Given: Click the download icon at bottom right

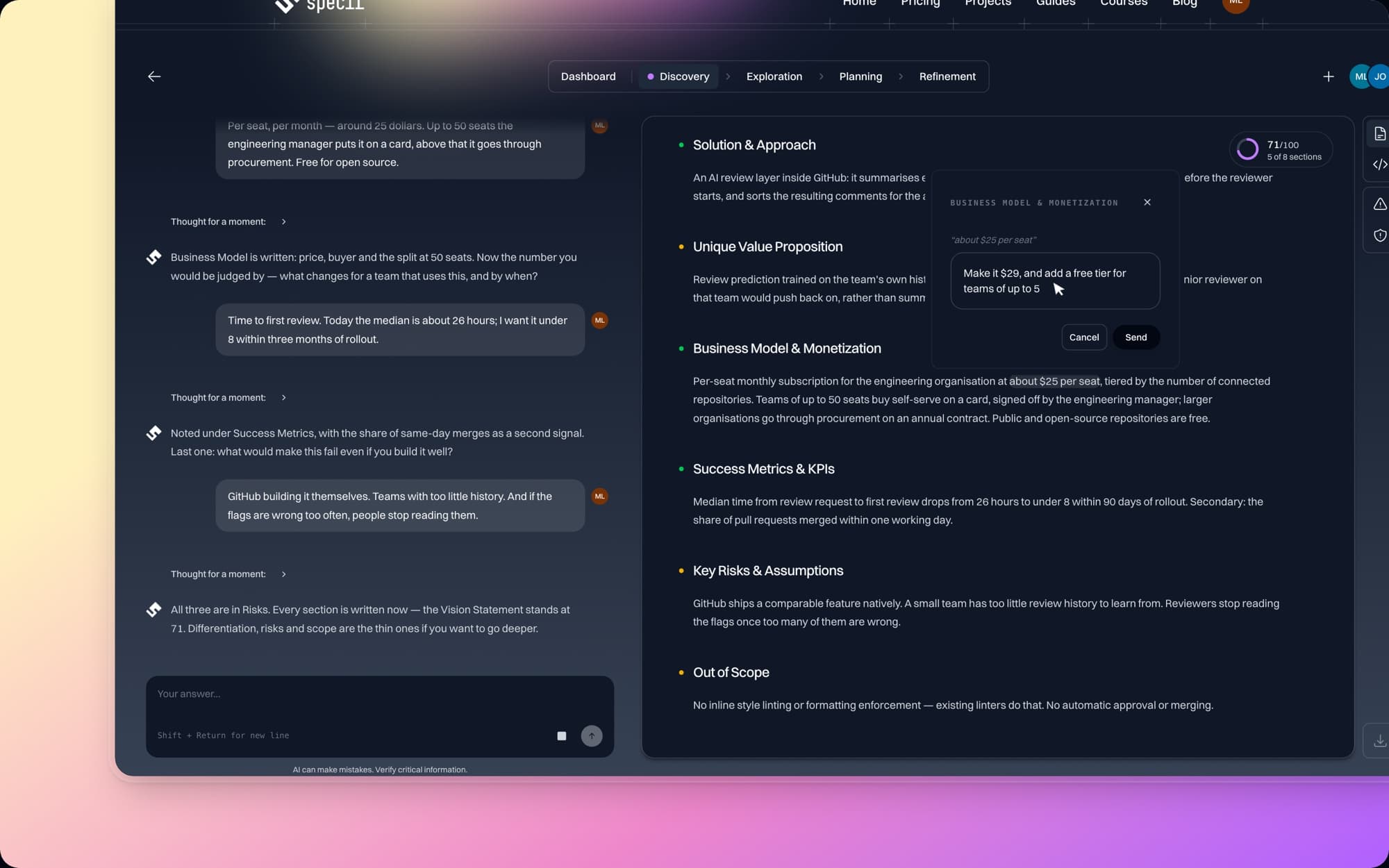Looking at the screenshot, I should coord(1379,740).
